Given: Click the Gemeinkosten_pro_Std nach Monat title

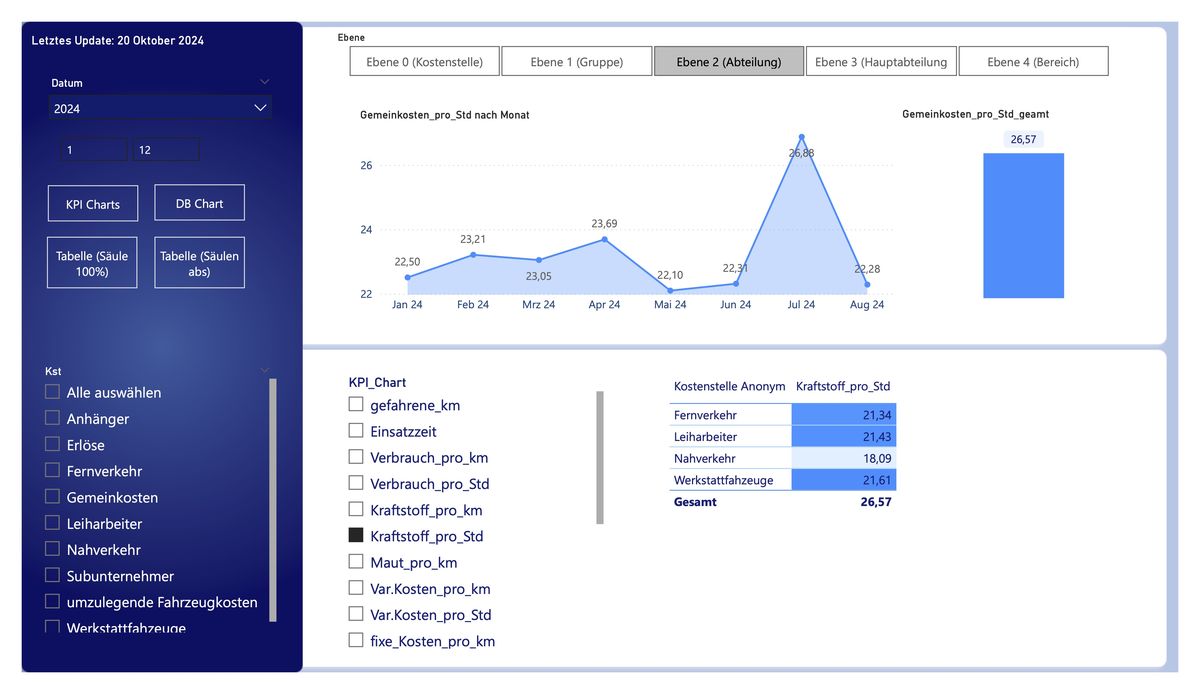Looking at the screenshot, I should (445, 115).
